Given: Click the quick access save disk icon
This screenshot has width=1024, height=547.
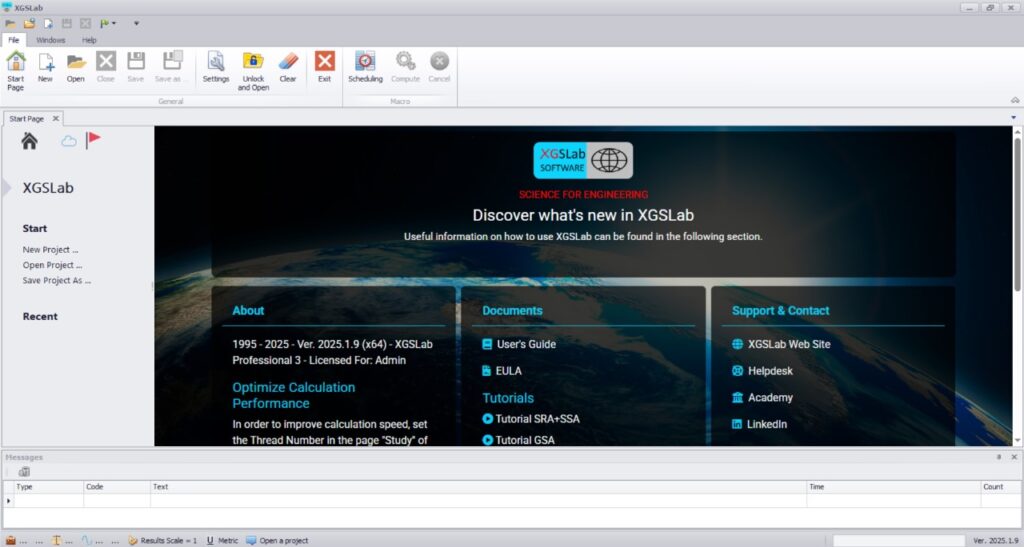Looking at the screenshot, I should (x=67, y=23).
